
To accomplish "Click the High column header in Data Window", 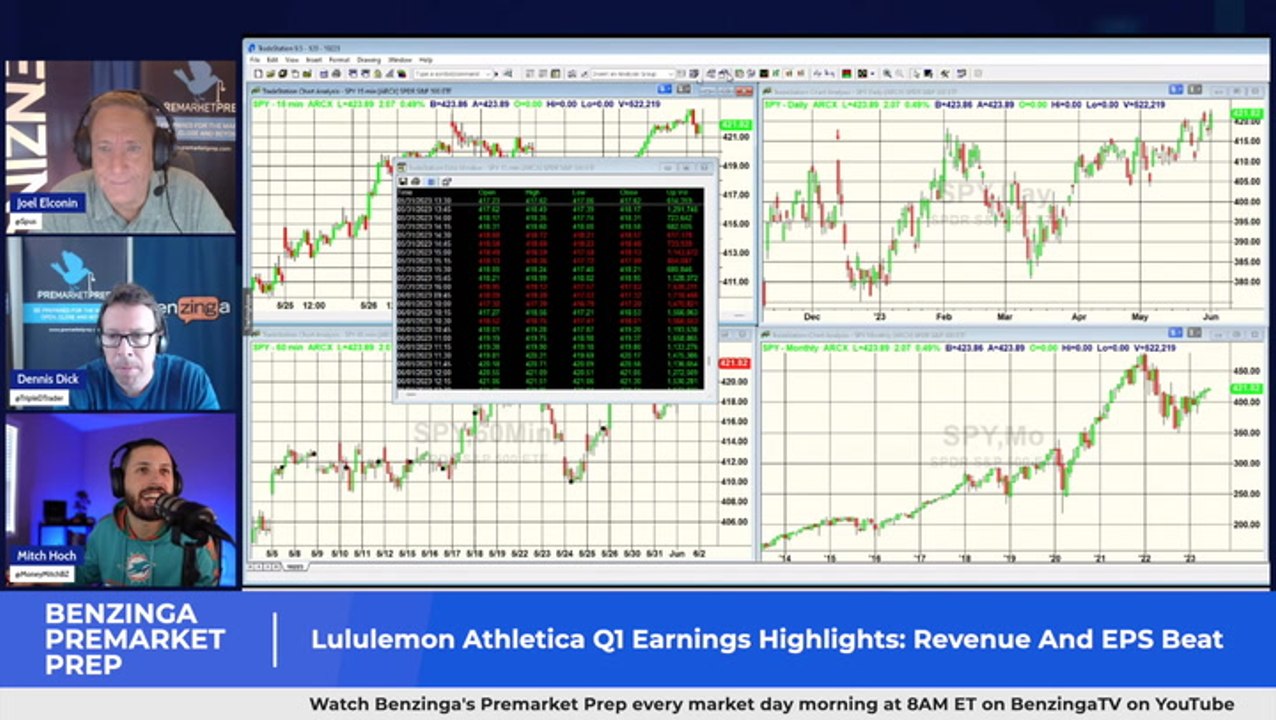I will (532, 192).
